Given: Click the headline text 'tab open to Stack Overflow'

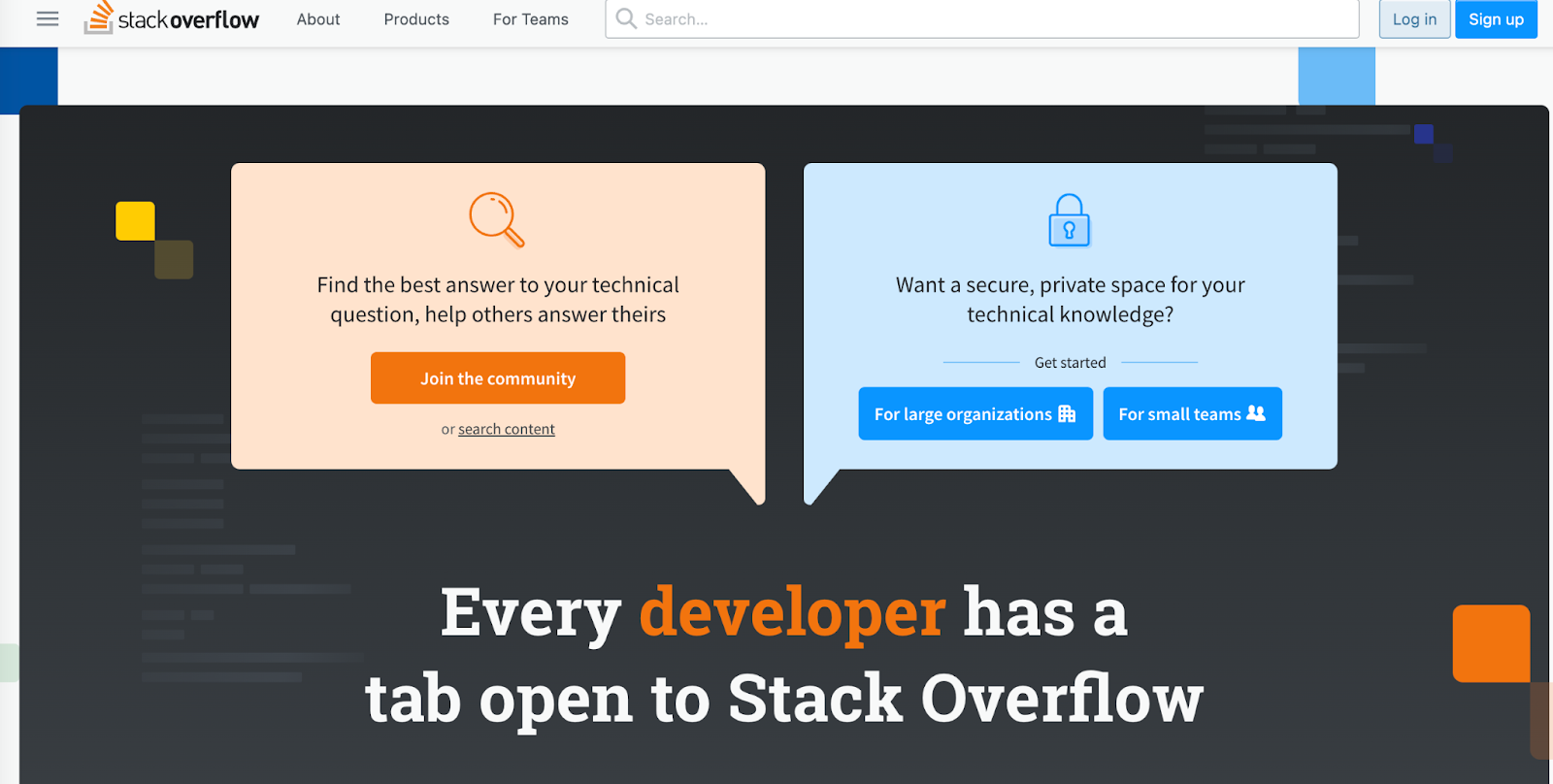Looking at the screenshot, I should click(784, 699).
